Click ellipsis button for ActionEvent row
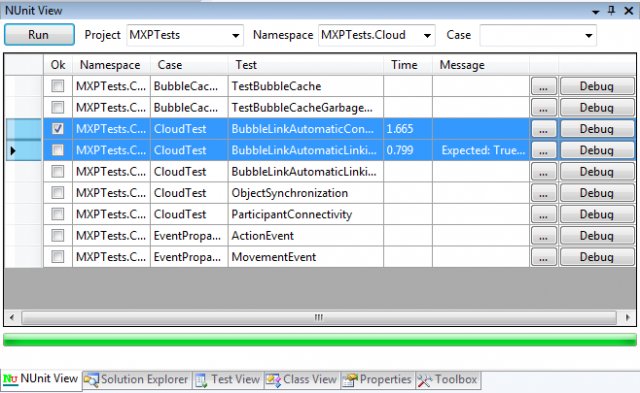Screen dimensions: 640x393 pos(543,235)
